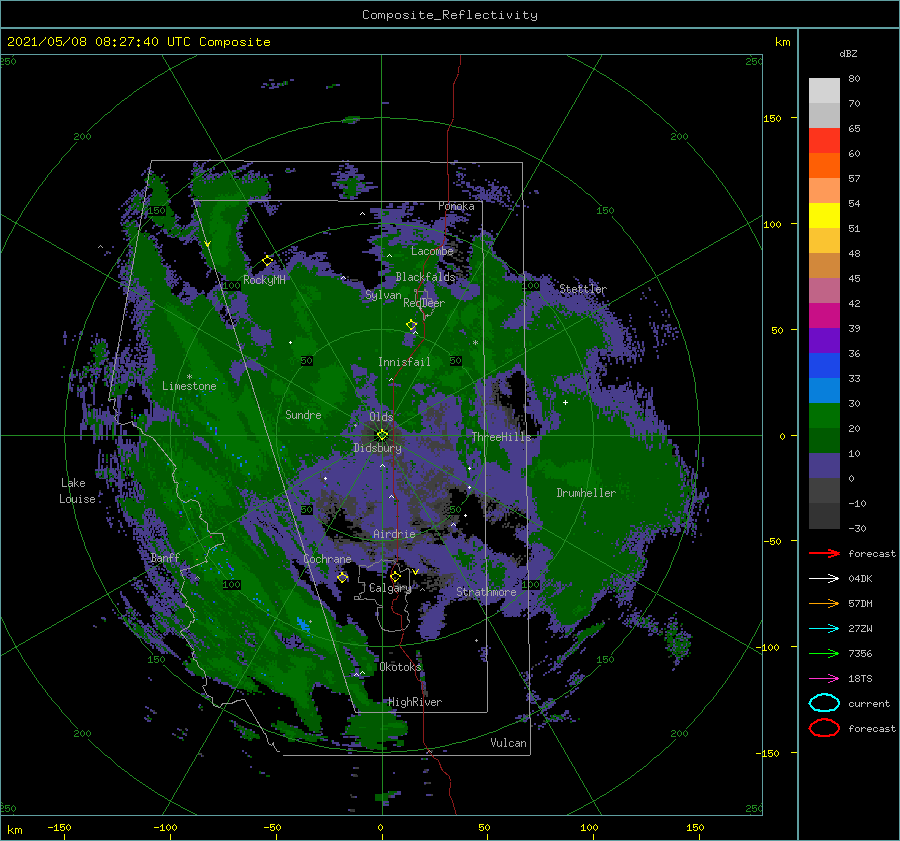Click the HighRiver label

(415, 702)
